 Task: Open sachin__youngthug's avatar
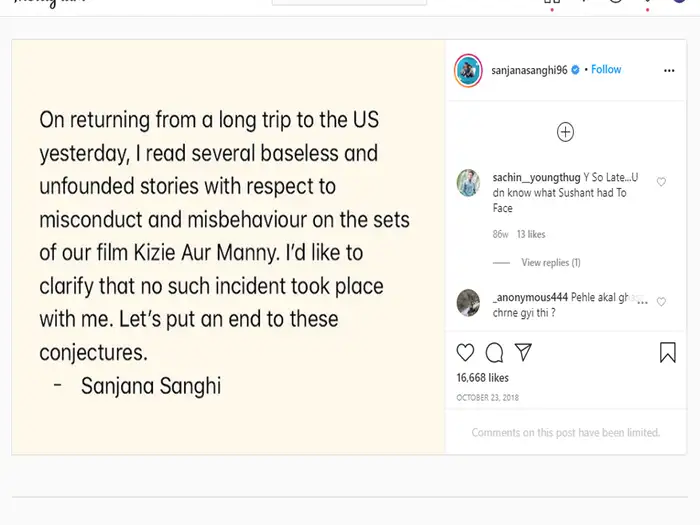tap(469, 182)
